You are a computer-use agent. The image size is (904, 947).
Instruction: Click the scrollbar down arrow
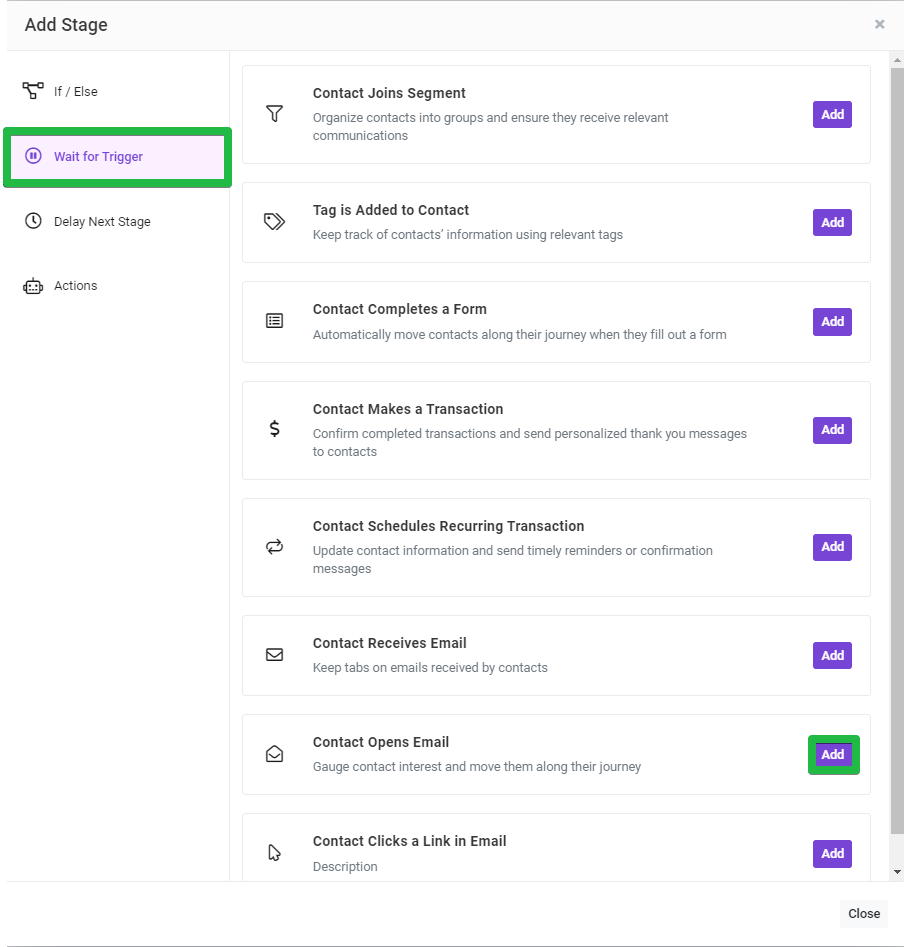897,872
